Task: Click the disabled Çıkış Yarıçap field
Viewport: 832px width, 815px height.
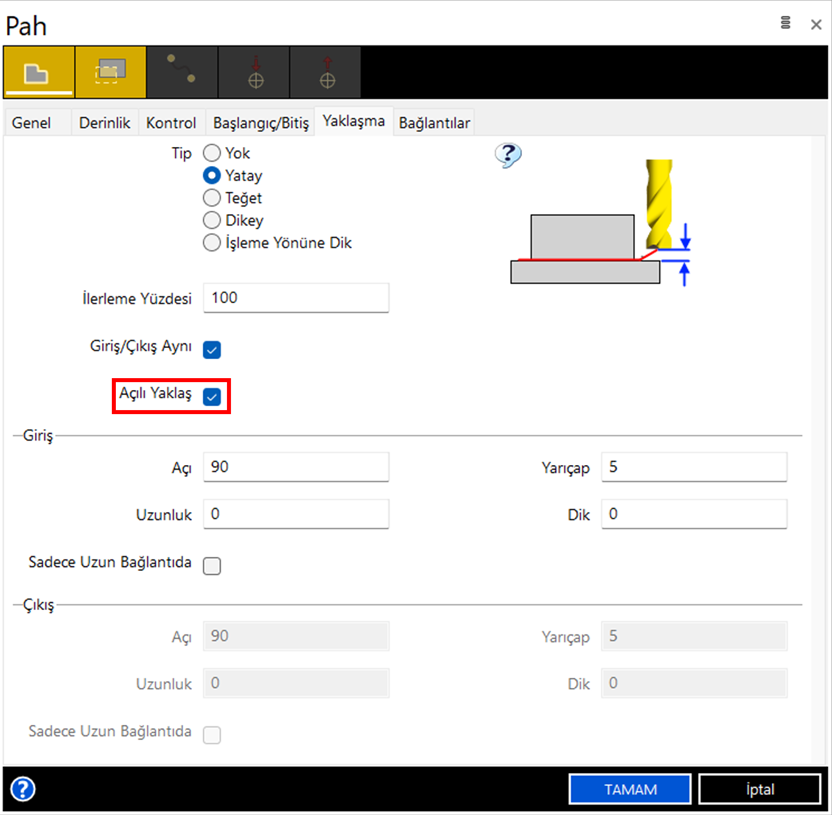Action: pos(694,636)
